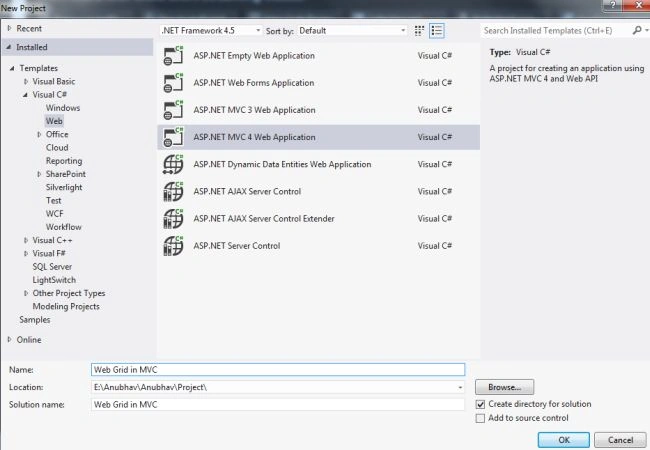Collapse the Visual C# node

(x=25, y=95)
